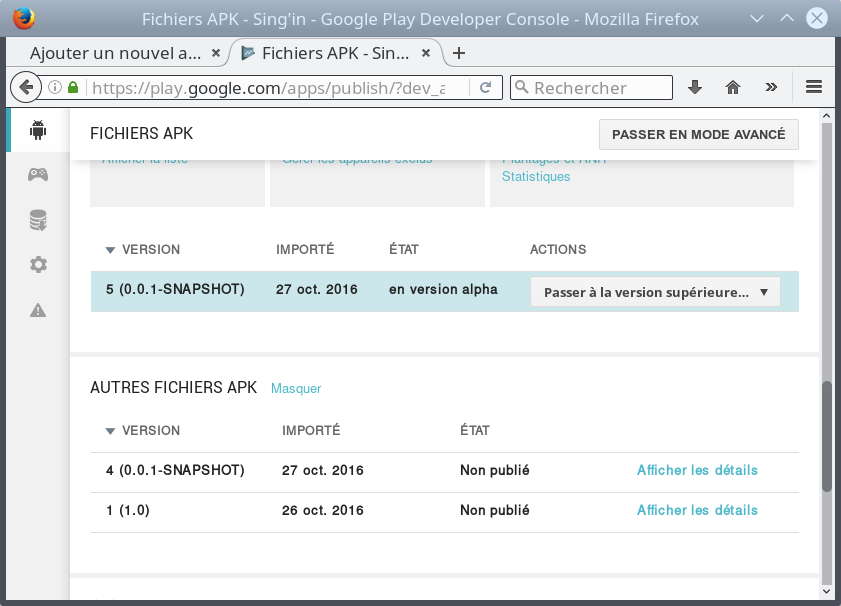
Task: Sort alpha table by VERSION arrow
Action: [110, 250]
